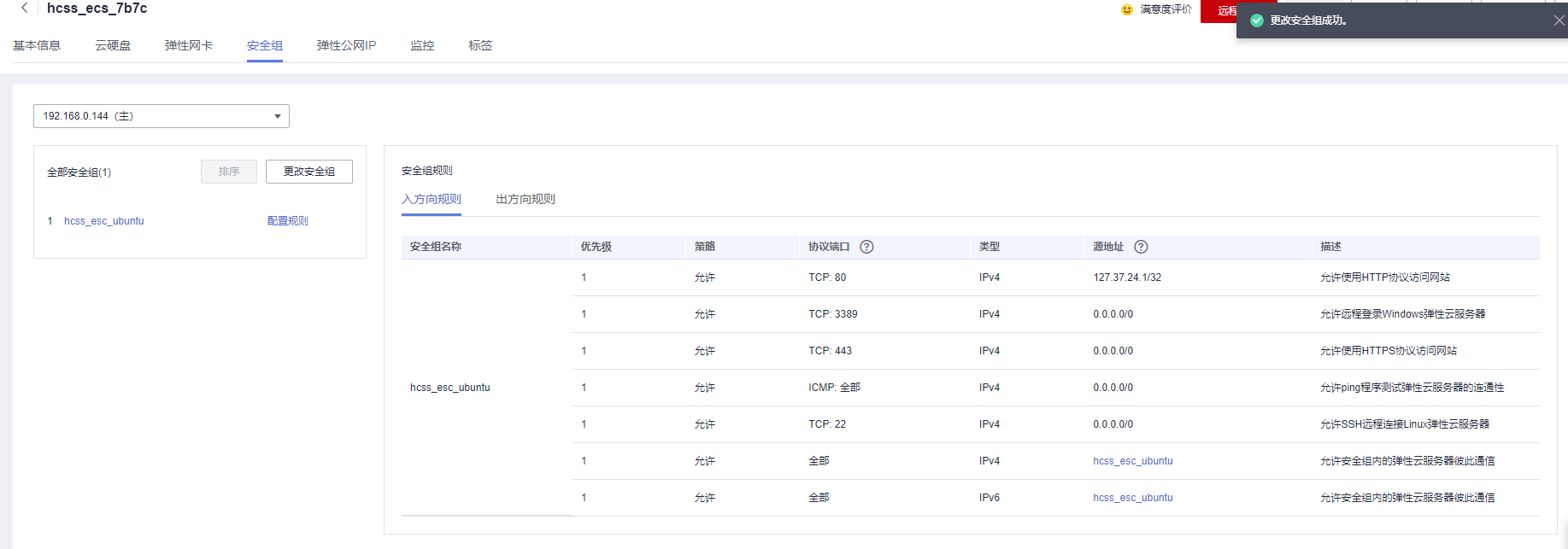Click the 优先级 column header
Image resolution: width=1568 pixels, height=549 pixels.
596,247
